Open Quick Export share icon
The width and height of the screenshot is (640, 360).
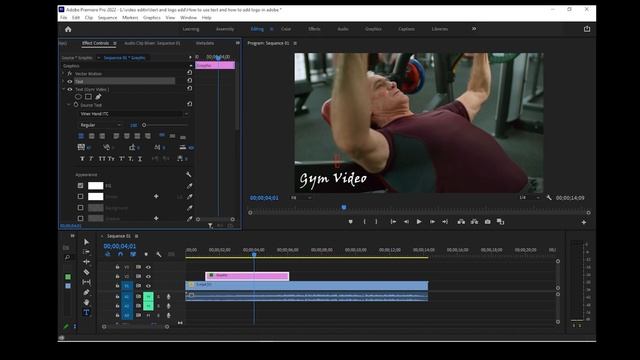point(587,29)
